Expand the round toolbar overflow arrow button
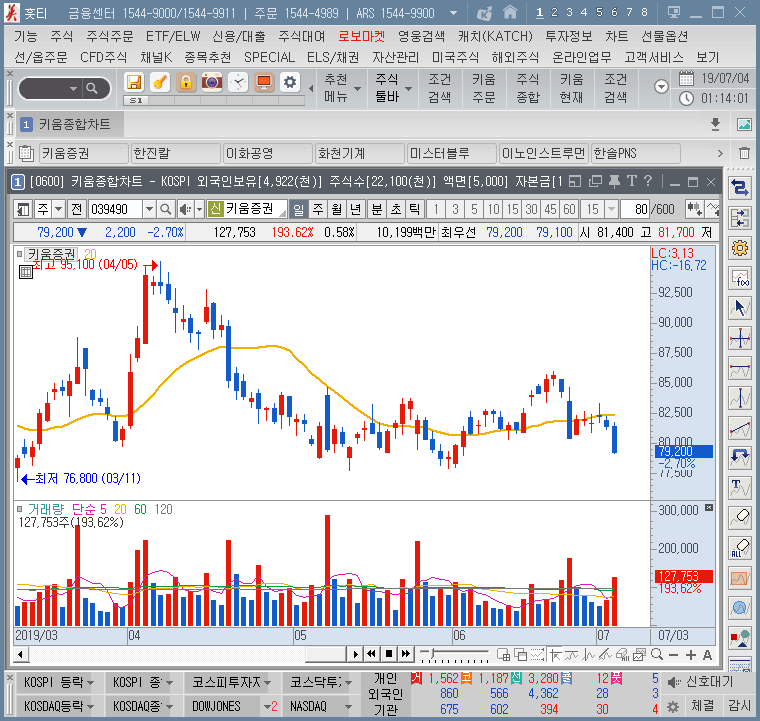 [661, 87]
